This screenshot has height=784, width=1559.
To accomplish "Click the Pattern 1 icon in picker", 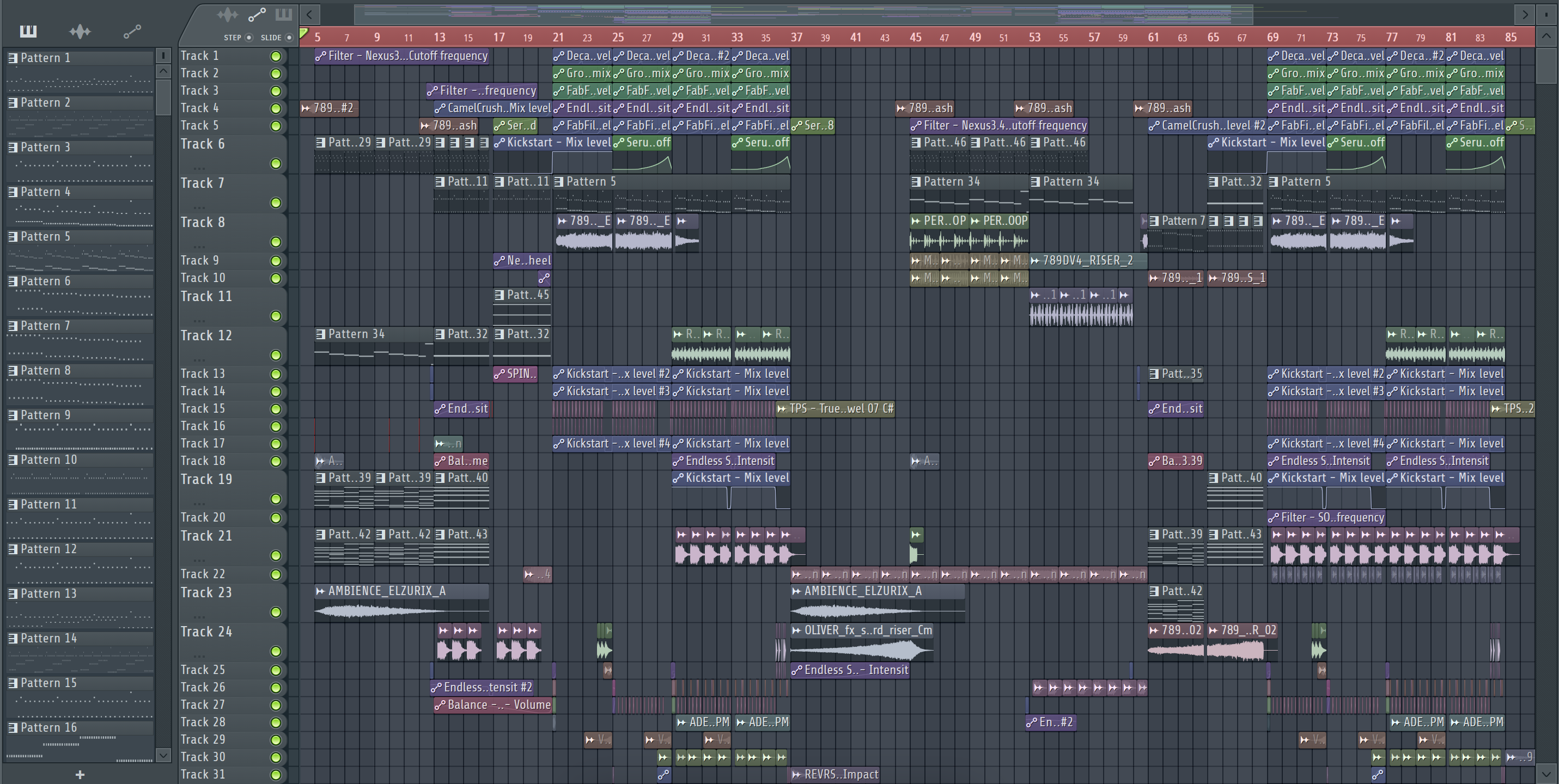I will pyautogui.click(x=12, y=58).
